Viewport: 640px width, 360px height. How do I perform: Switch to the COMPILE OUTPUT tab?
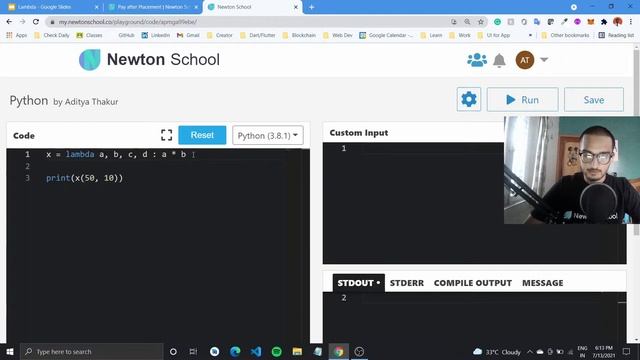(473, 283)
